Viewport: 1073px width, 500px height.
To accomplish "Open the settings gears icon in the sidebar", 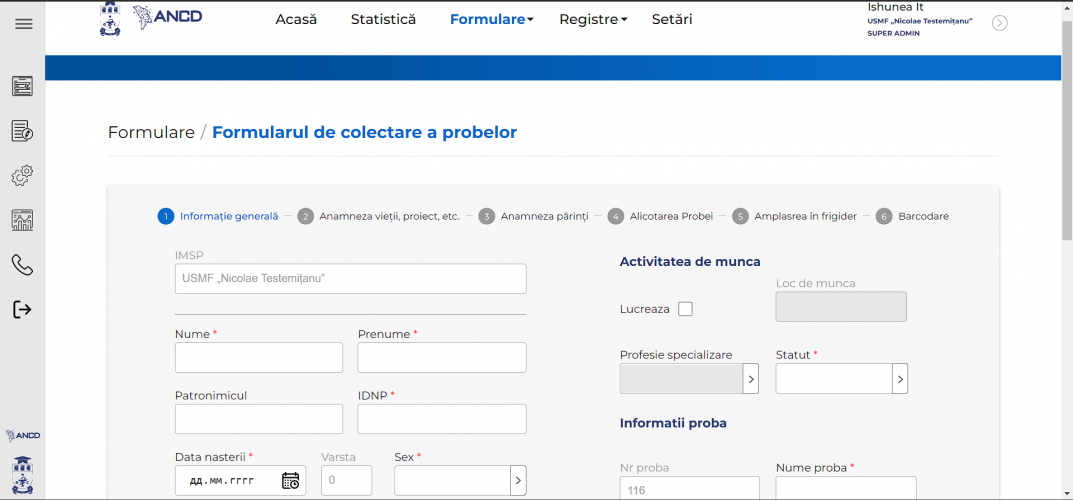I will click(x=23, y=176).
